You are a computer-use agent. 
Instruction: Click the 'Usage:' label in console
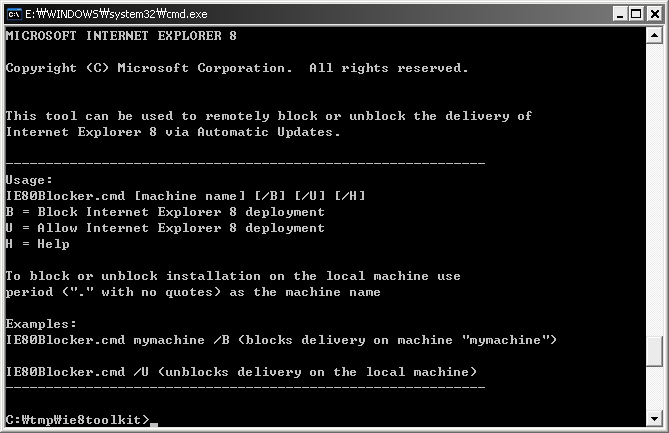pos(29,180)
